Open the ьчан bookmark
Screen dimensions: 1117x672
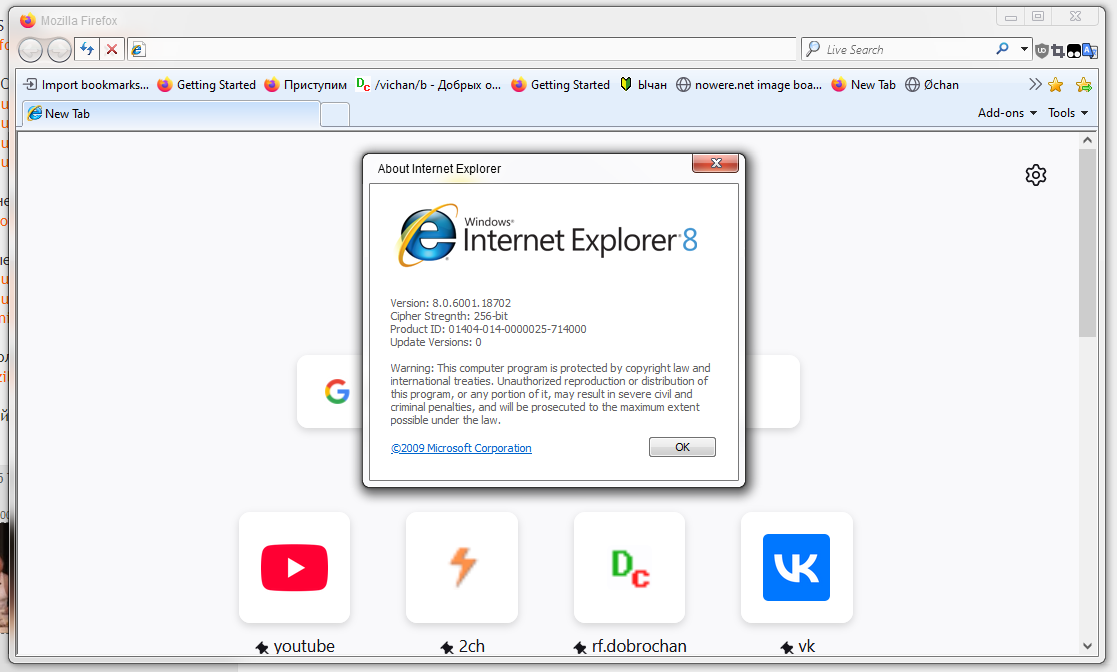click(x=643, y=85)
